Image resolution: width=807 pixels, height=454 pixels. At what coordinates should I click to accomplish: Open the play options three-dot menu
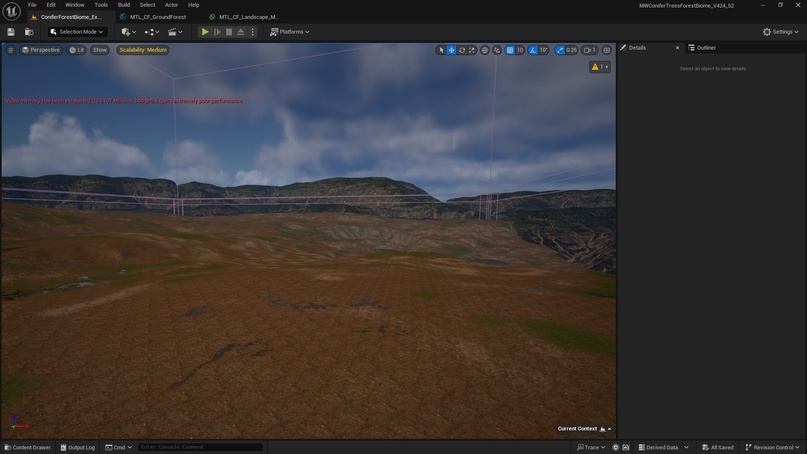[x=252, y=32]
